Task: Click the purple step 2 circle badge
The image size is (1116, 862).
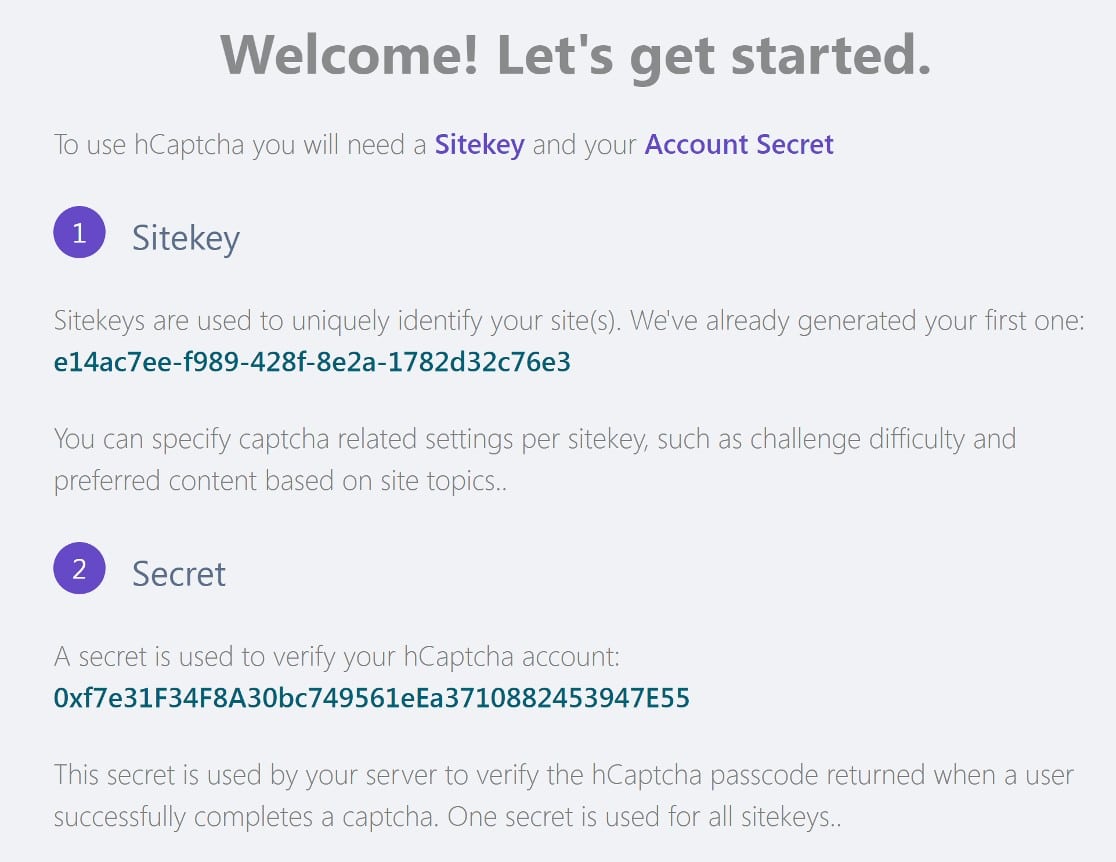Action: [x=79, y=568]
